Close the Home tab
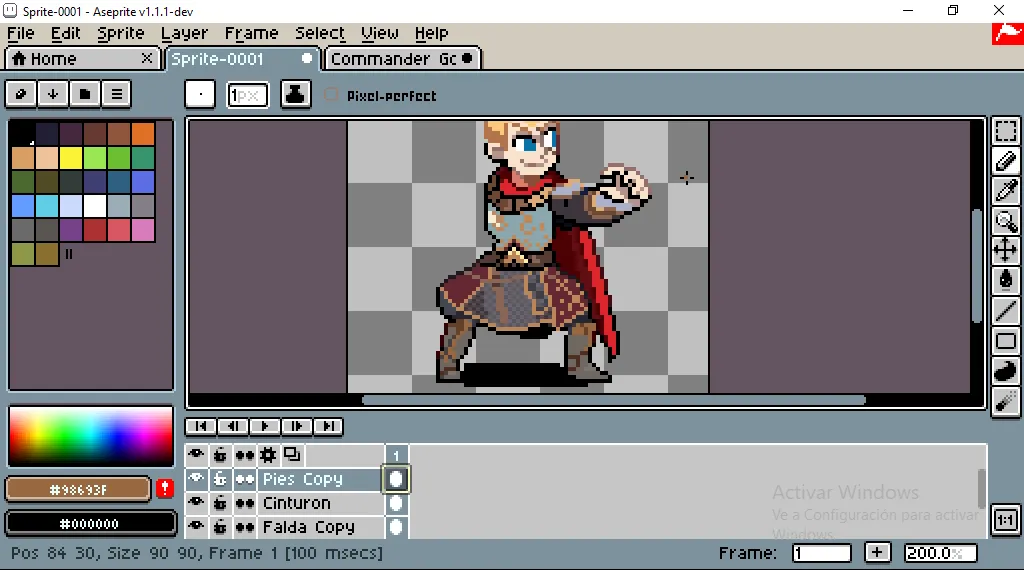The height and width of the screenshot is (570, 1024). pos(147,58)
